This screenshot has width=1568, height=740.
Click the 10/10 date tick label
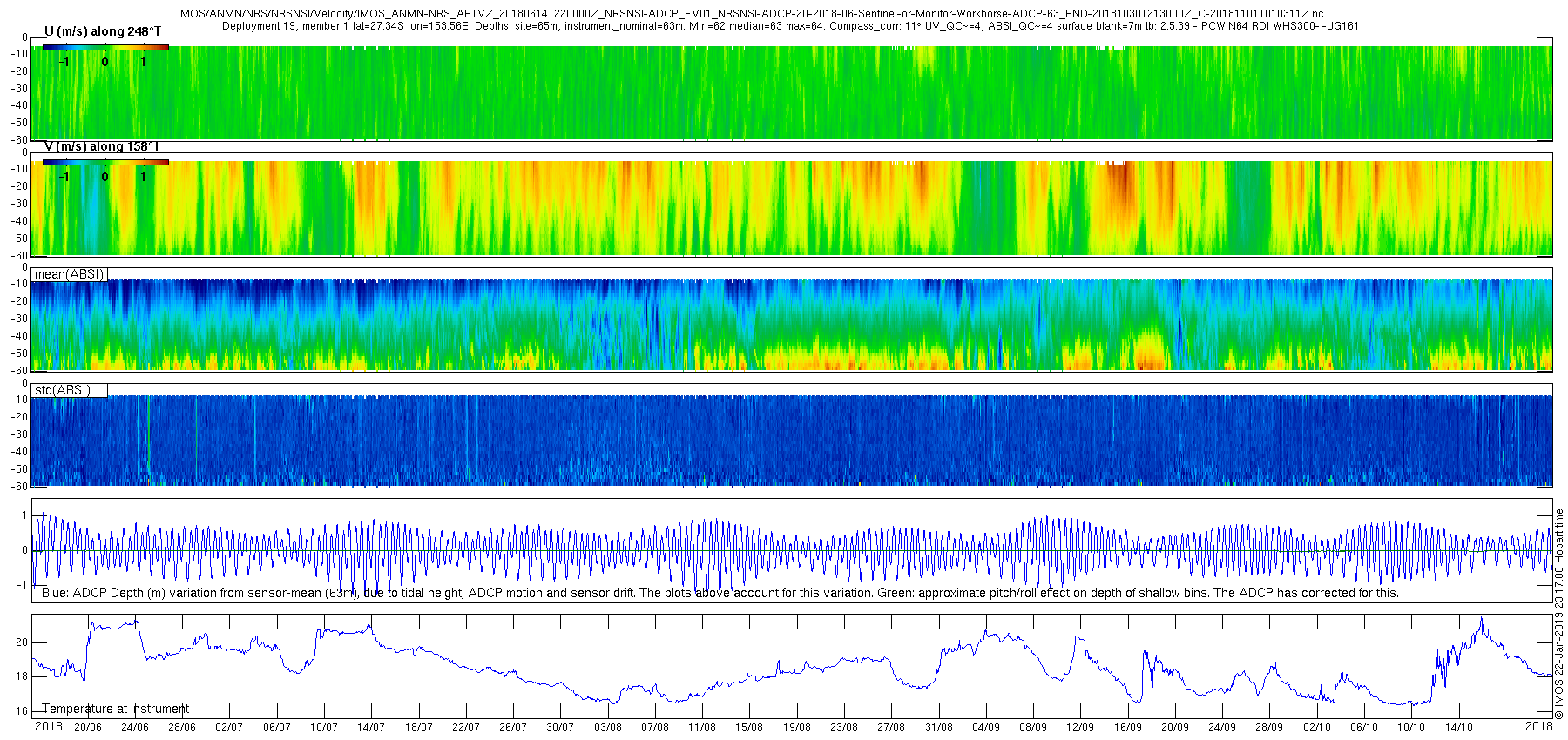tap(1411, 728)
